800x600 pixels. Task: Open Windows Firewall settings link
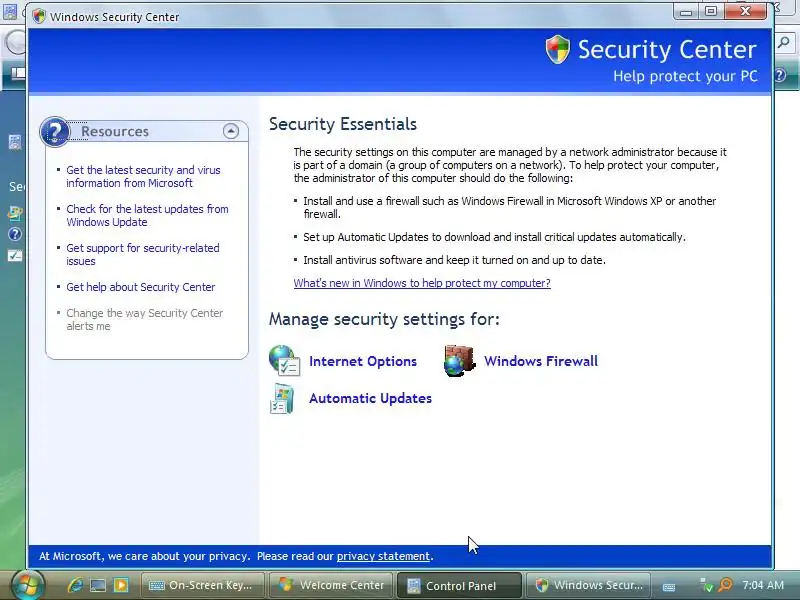coord(541,361)
